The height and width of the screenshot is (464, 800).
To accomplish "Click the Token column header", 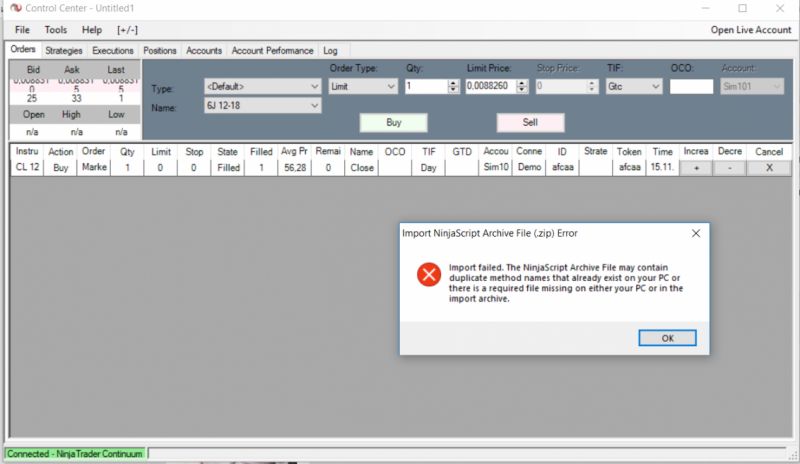I will (x=629, y=152).
